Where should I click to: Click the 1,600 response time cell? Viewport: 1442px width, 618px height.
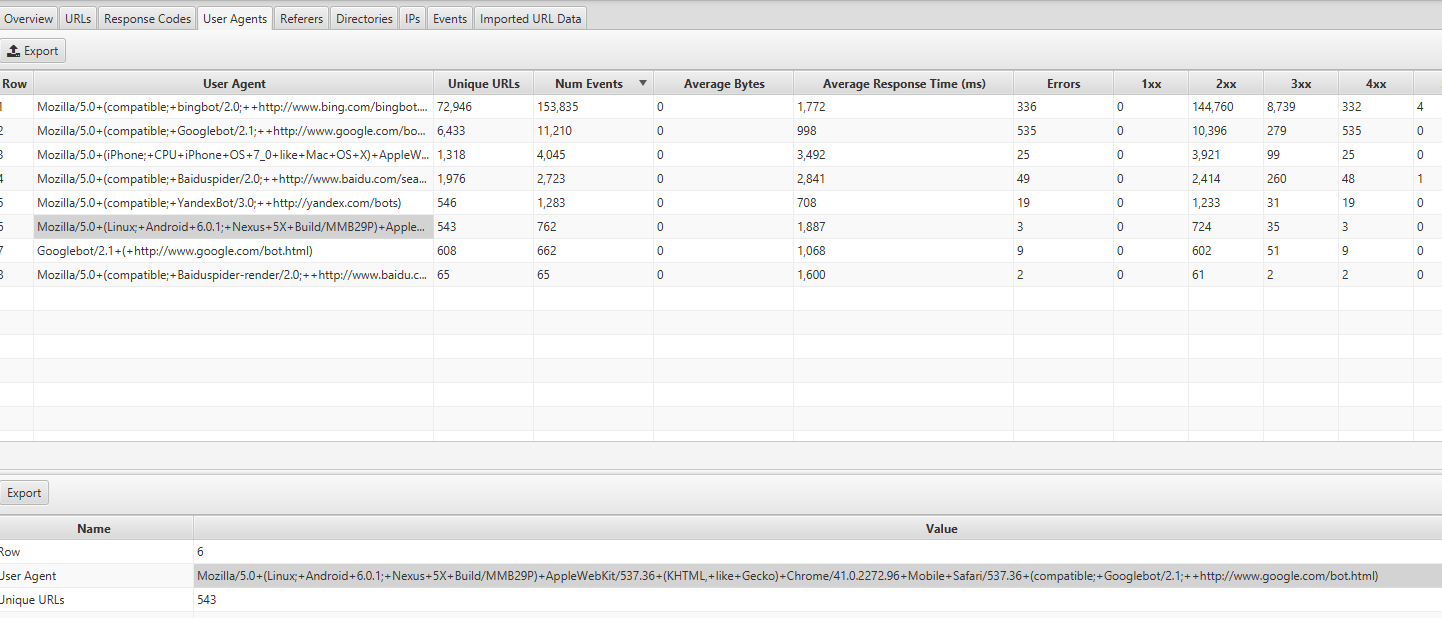click(904, 274)
